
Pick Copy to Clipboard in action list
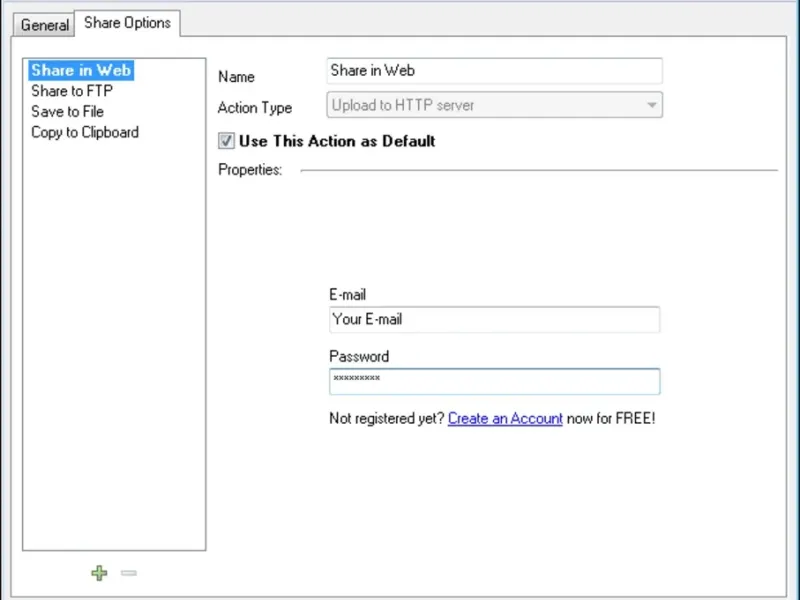85,132
